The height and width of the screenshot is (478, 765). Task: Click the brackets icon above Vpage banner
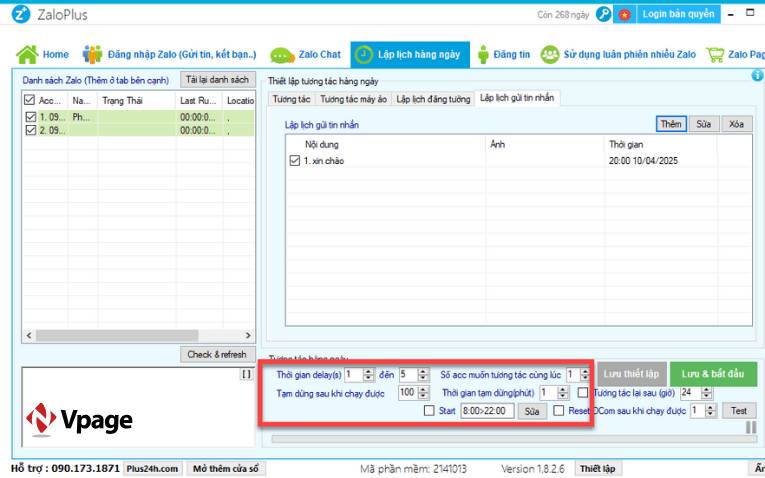point(246,374)
